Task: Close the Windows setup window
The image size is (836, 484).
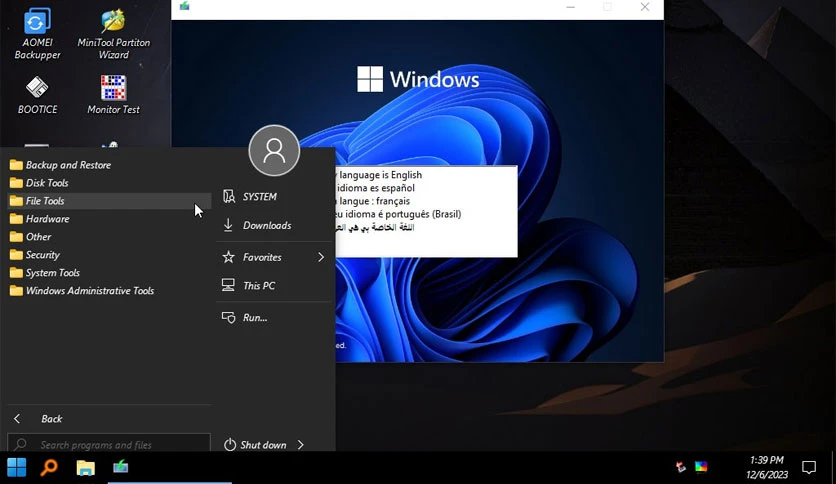Action: [x=645, y=6]
